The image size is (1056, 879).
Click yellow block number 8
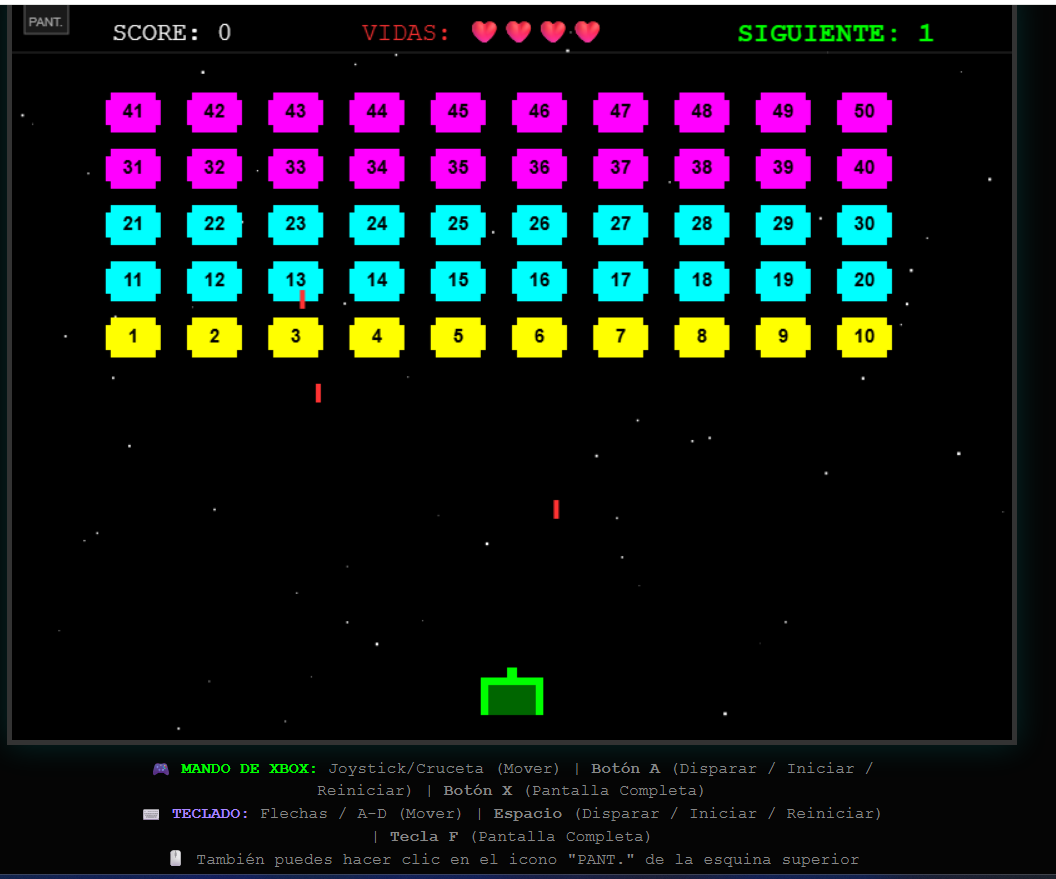click(702, 337)
